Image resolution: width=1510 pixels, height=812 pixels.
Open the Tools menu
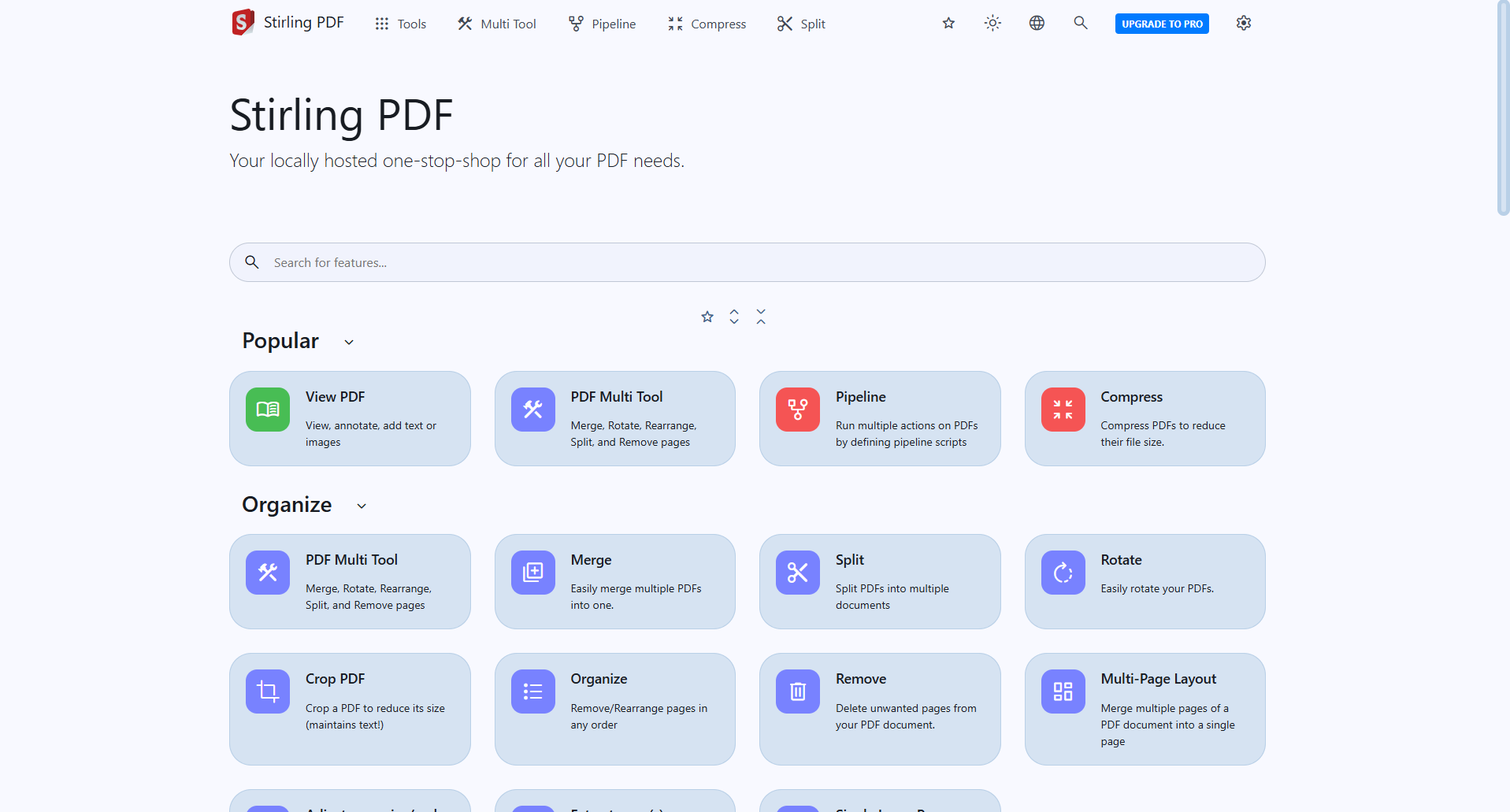coord(399,23)
